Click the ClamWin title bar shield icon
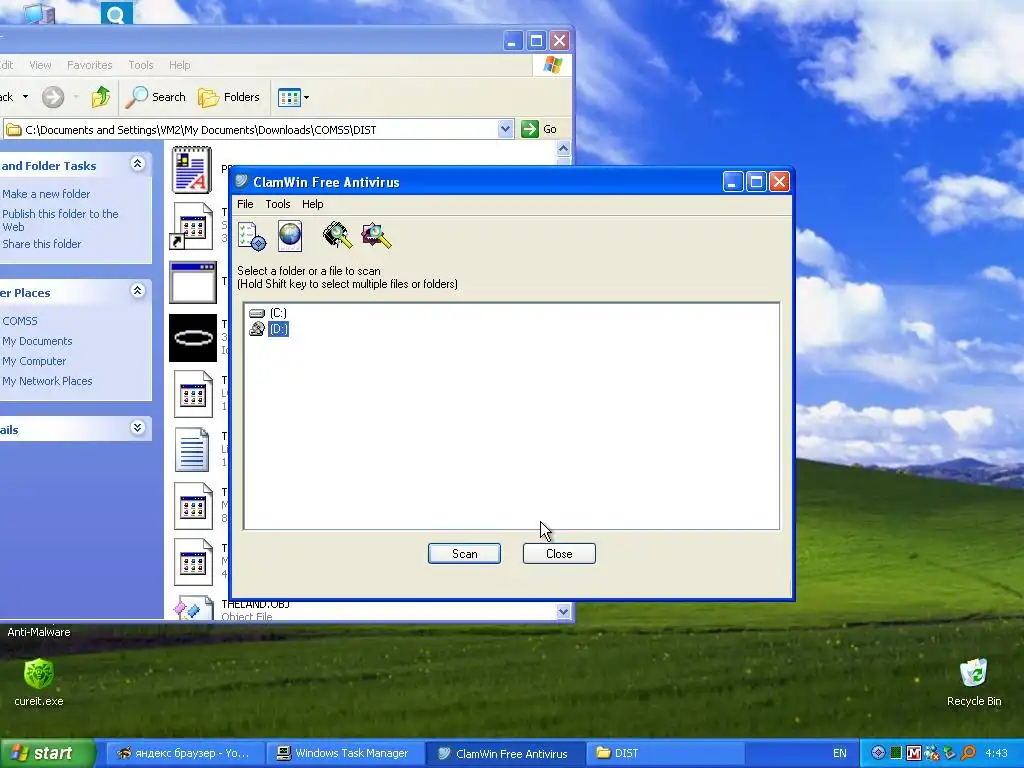This screenshot has width=1024, height=768. coord(242,182)
